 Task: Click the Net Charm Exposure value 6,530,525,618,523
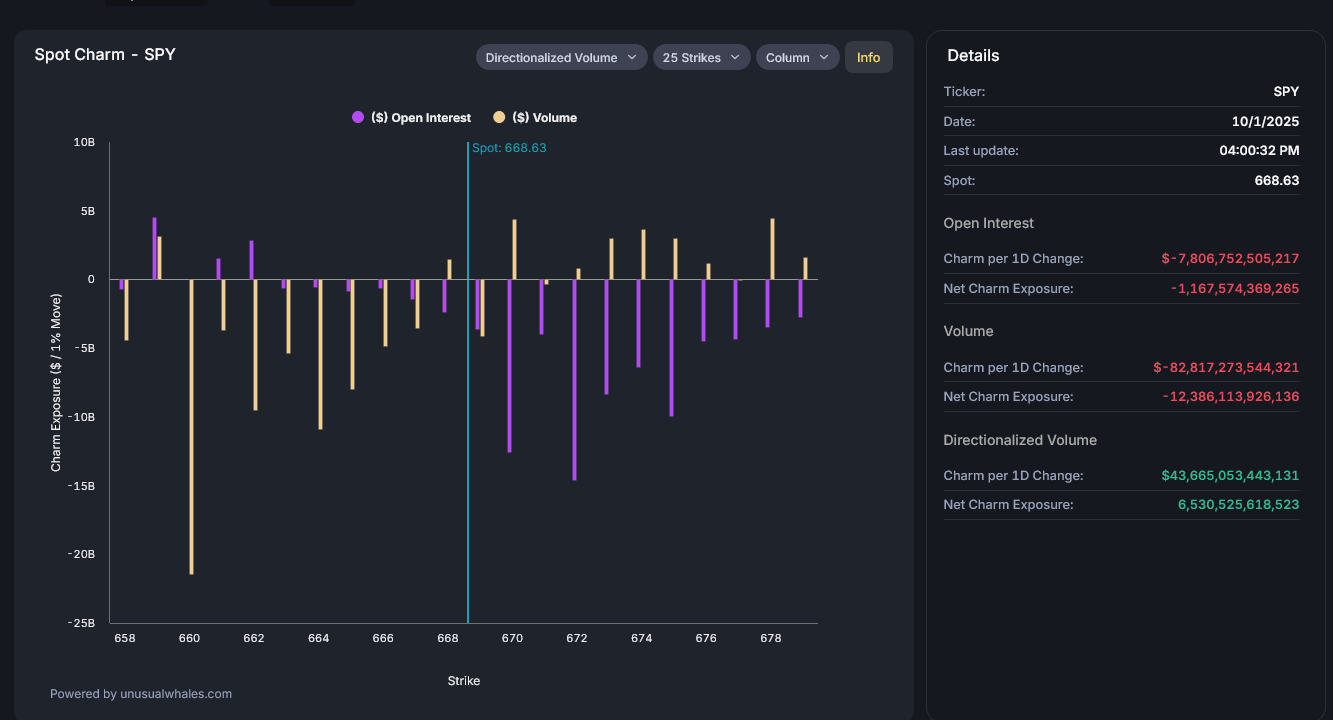point(1239,505)
